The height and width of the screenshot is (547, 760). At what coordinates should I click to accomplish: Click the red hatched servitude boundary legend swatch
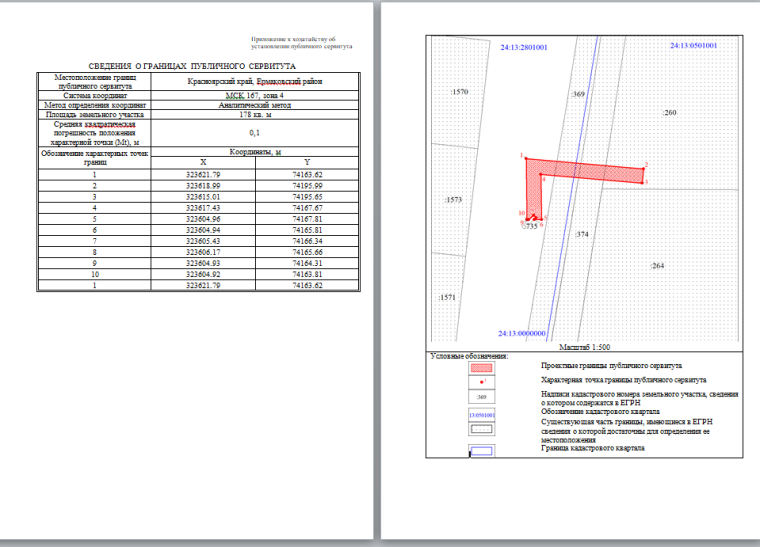481,368
